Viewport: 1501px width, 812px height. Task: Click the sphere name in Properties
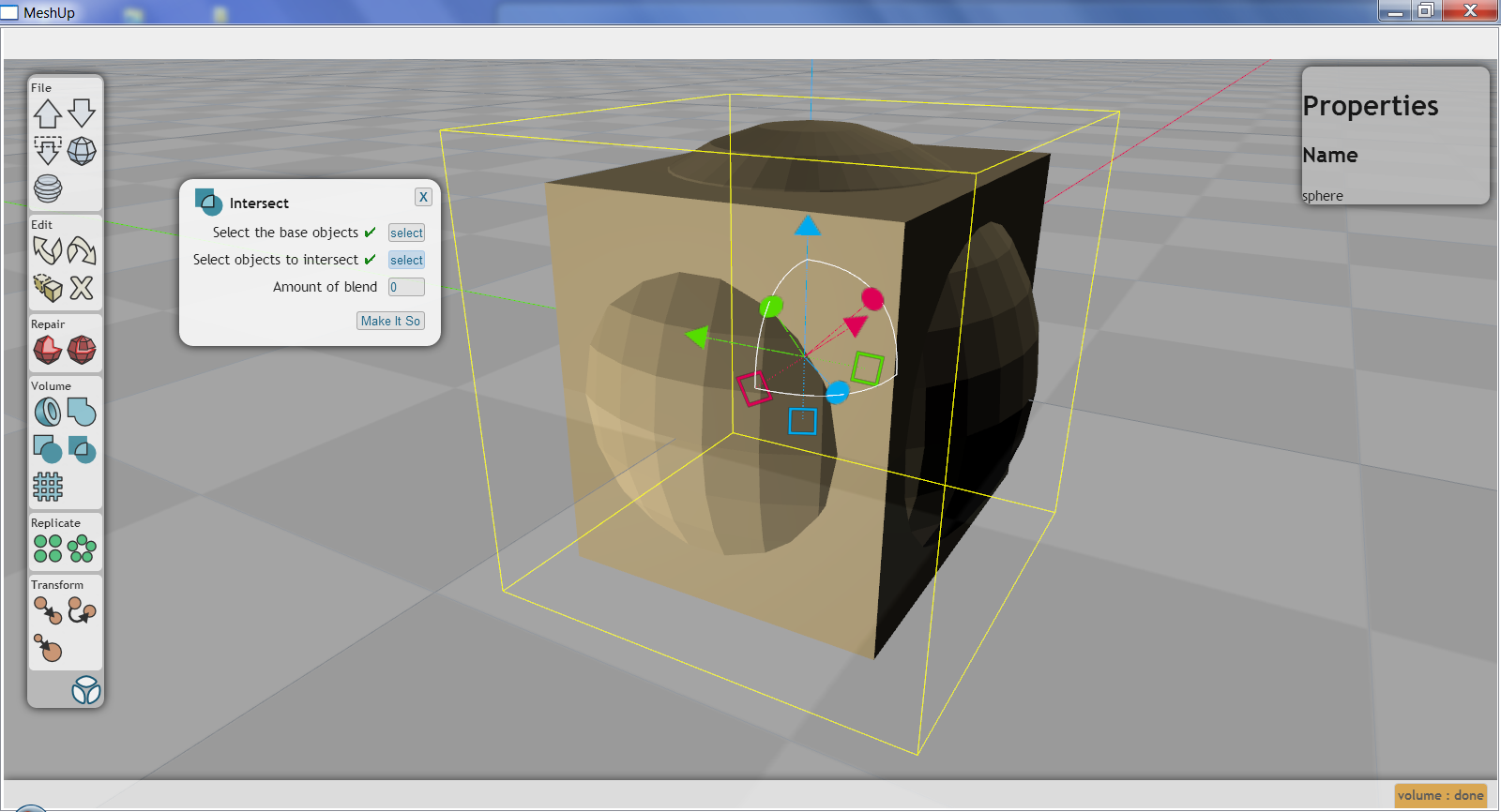pos(1323,196)
